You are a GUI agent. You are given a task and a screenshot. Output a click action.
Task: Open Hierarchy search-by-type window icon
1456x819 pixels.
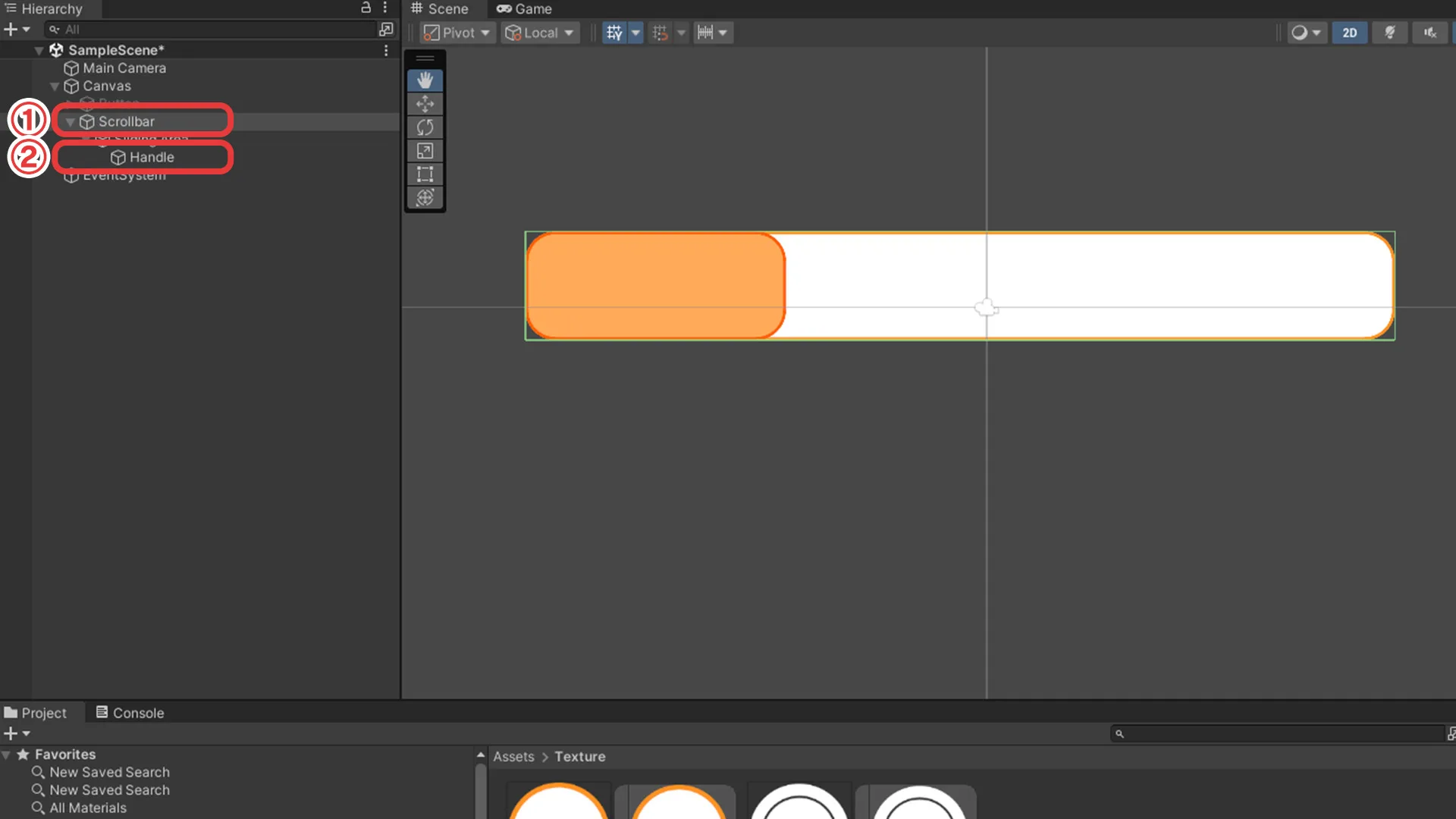pos(386,29)
